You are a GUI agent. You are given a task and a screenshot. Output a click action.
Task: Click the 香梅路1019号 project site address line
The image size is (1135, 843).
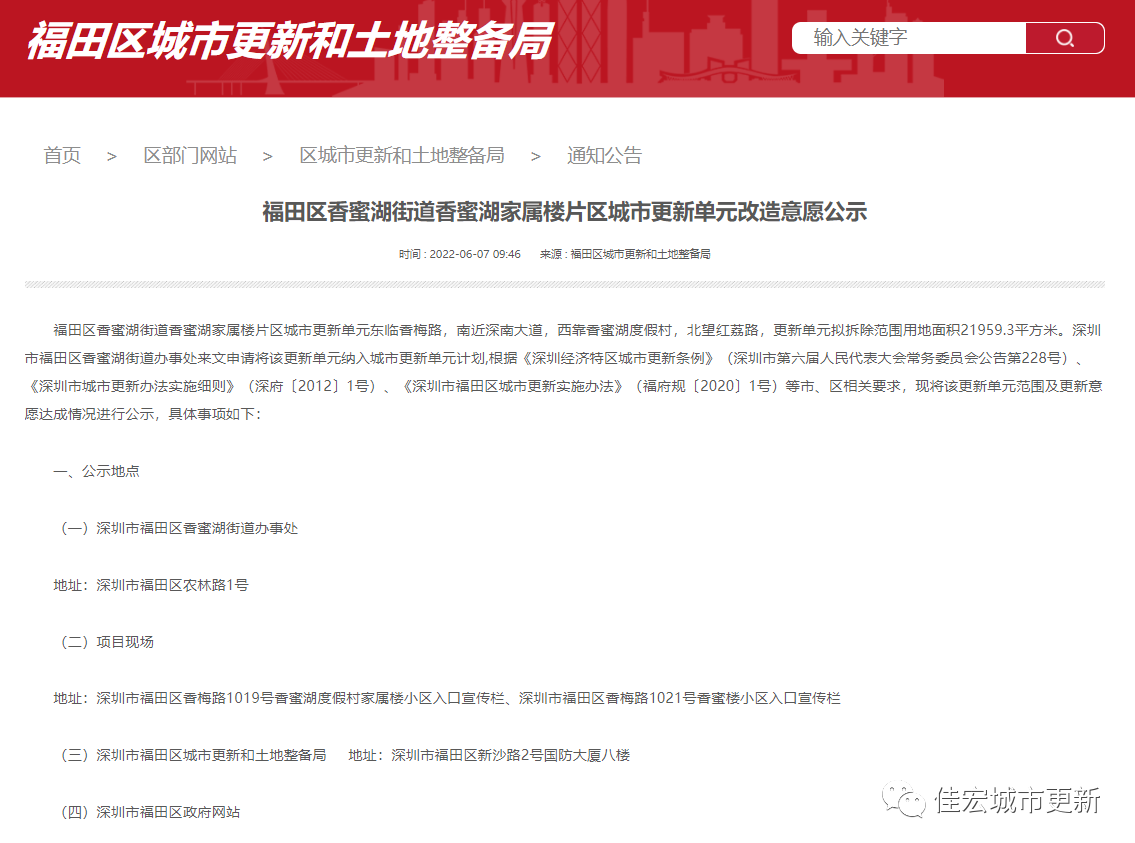tap(447, 698)
